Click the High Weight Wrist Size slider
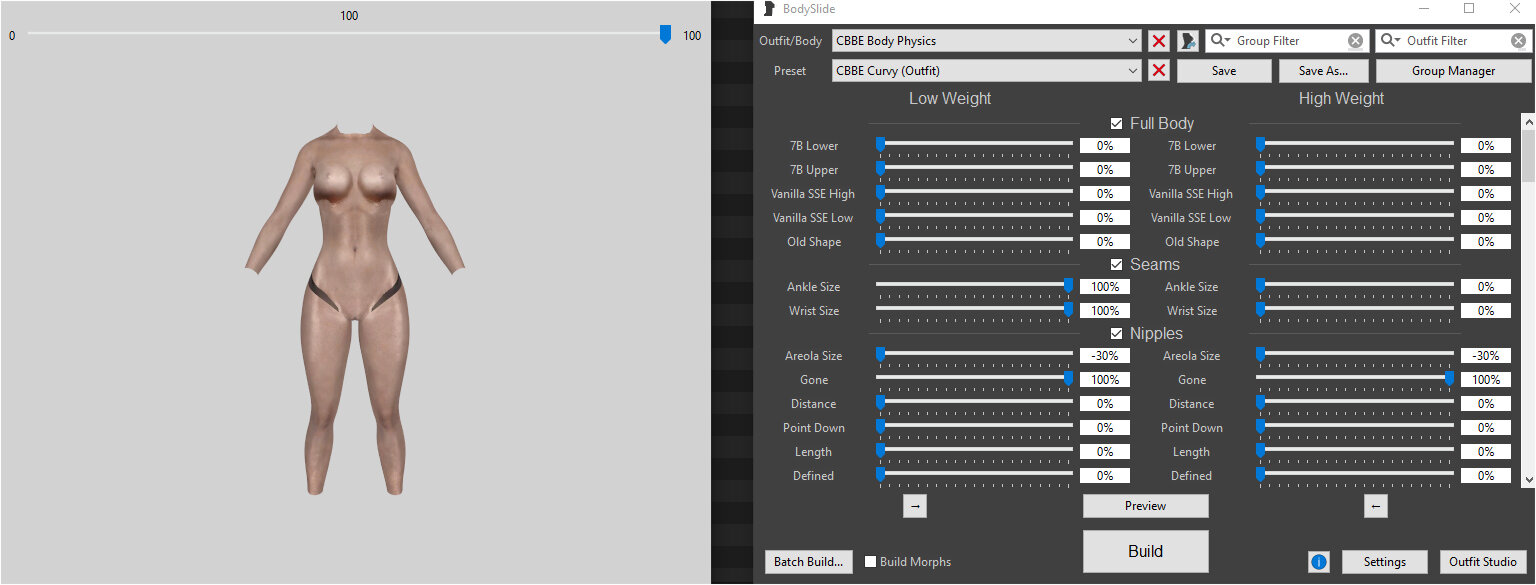This screenshot has width=1536, height=585. pyautogui.click(x=1355, y=311)
